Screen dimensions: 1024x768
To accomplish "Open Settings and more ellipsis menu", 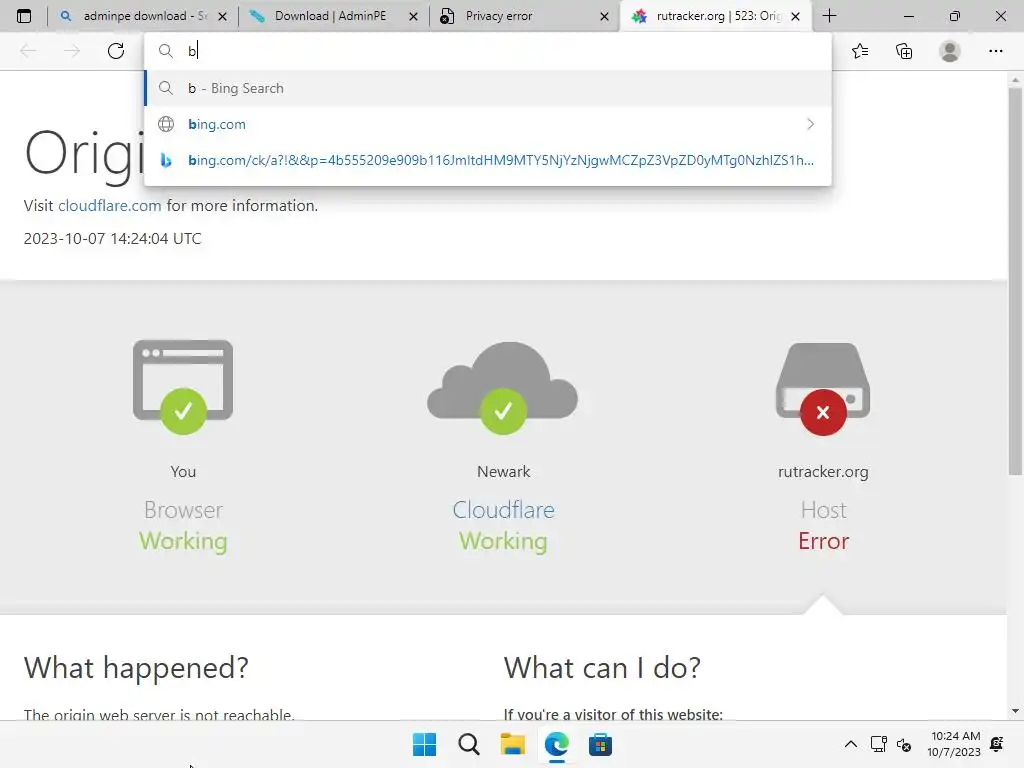I will coord(995,51).
